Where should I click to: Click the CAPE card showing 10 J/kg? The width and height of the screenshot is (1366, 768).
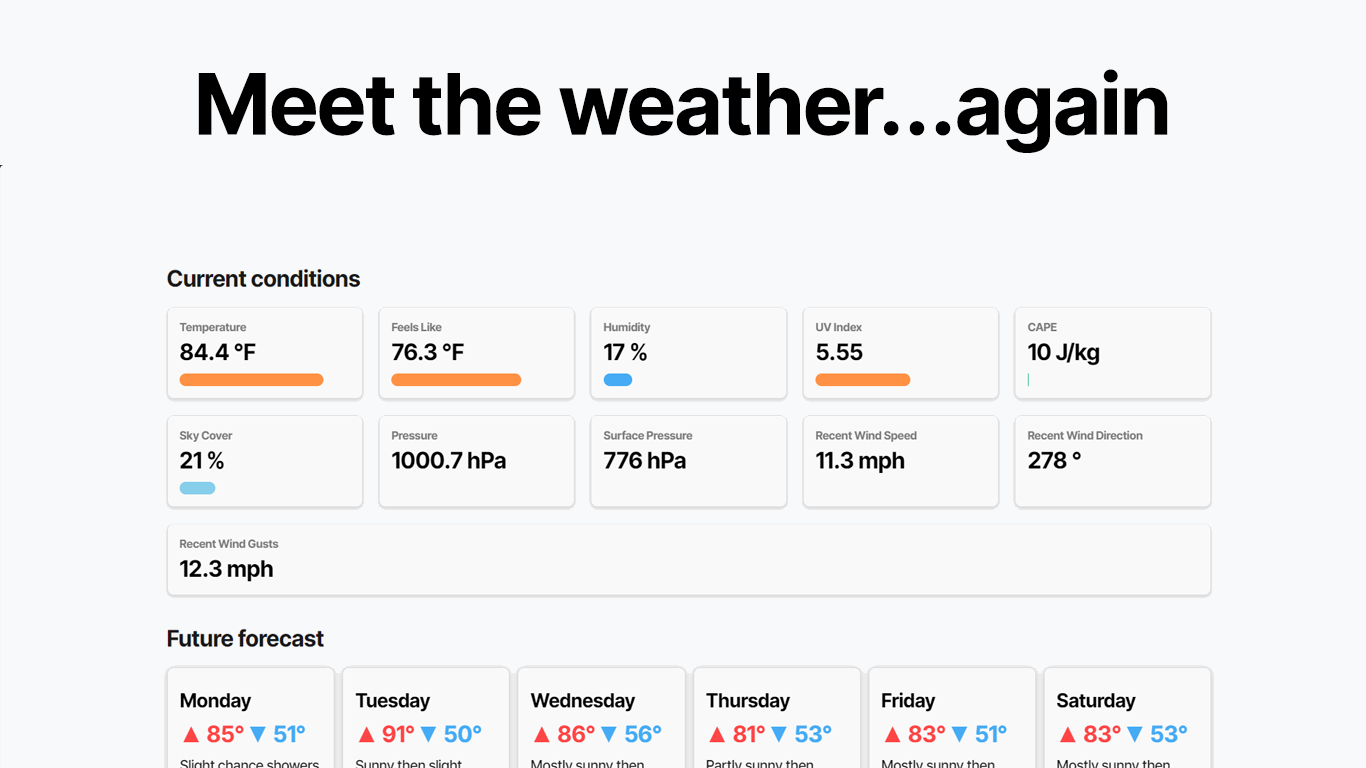(1112, 353)
